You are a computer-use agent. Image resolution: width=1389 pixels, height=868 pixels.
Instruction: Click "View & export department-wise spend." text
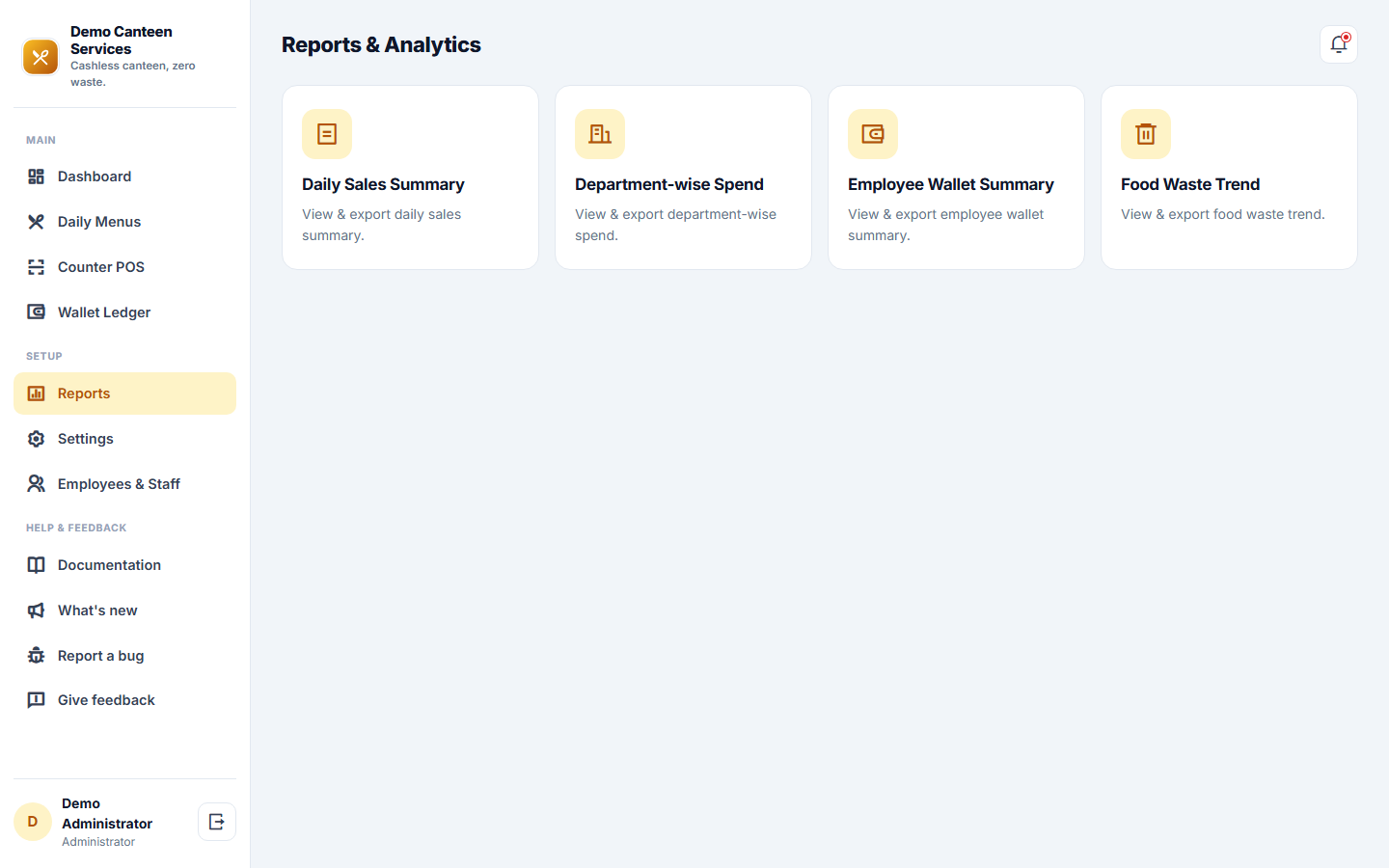[675, 225]
